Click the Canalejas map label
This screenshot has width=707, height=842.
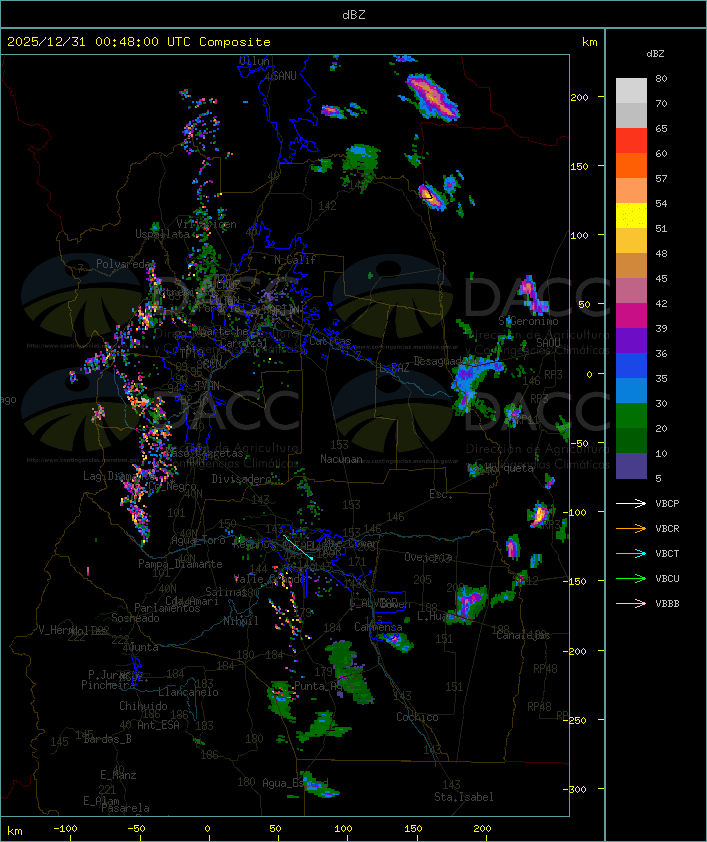tap(523, 635)
